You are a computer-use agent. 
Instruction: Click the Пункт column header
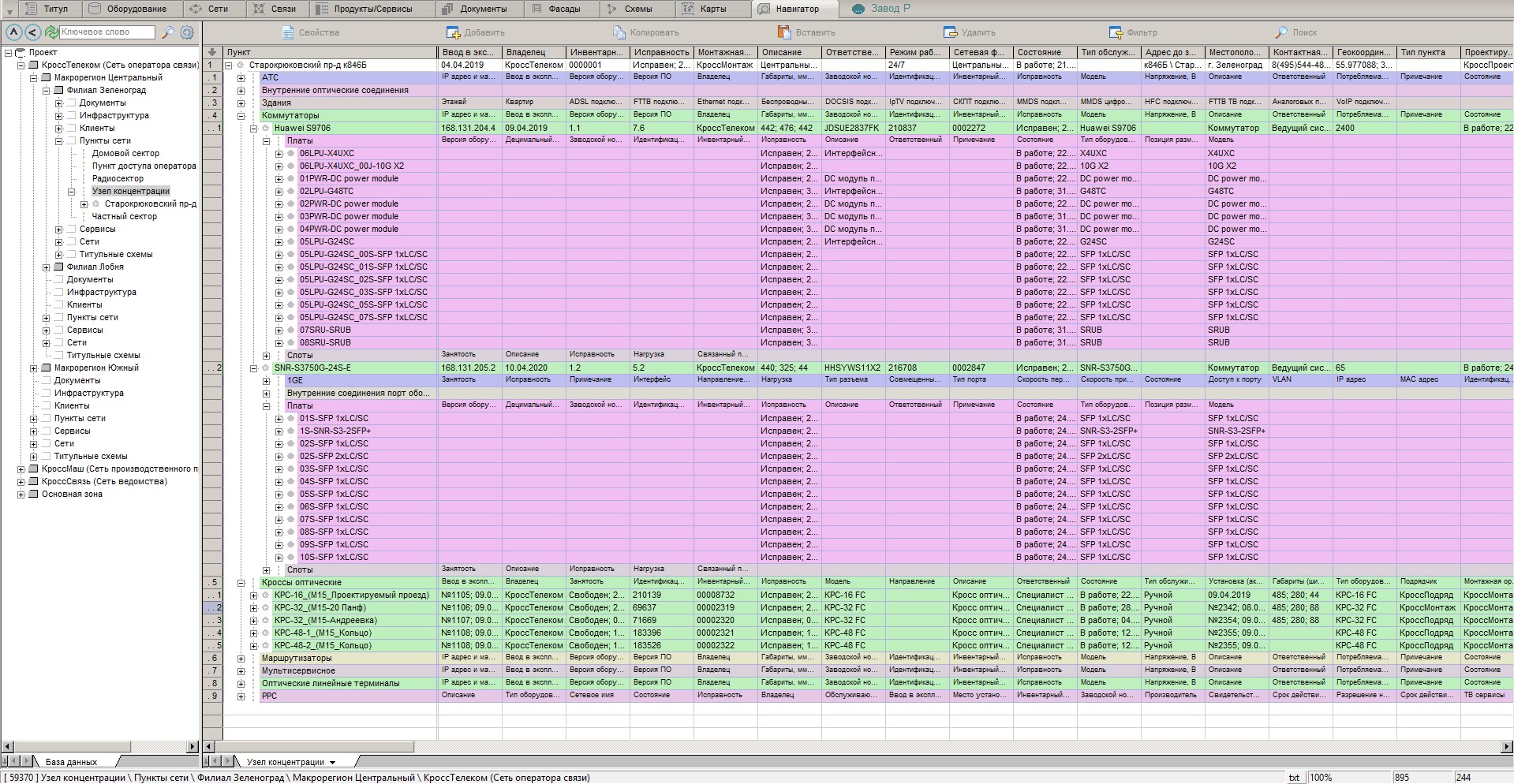330,52
